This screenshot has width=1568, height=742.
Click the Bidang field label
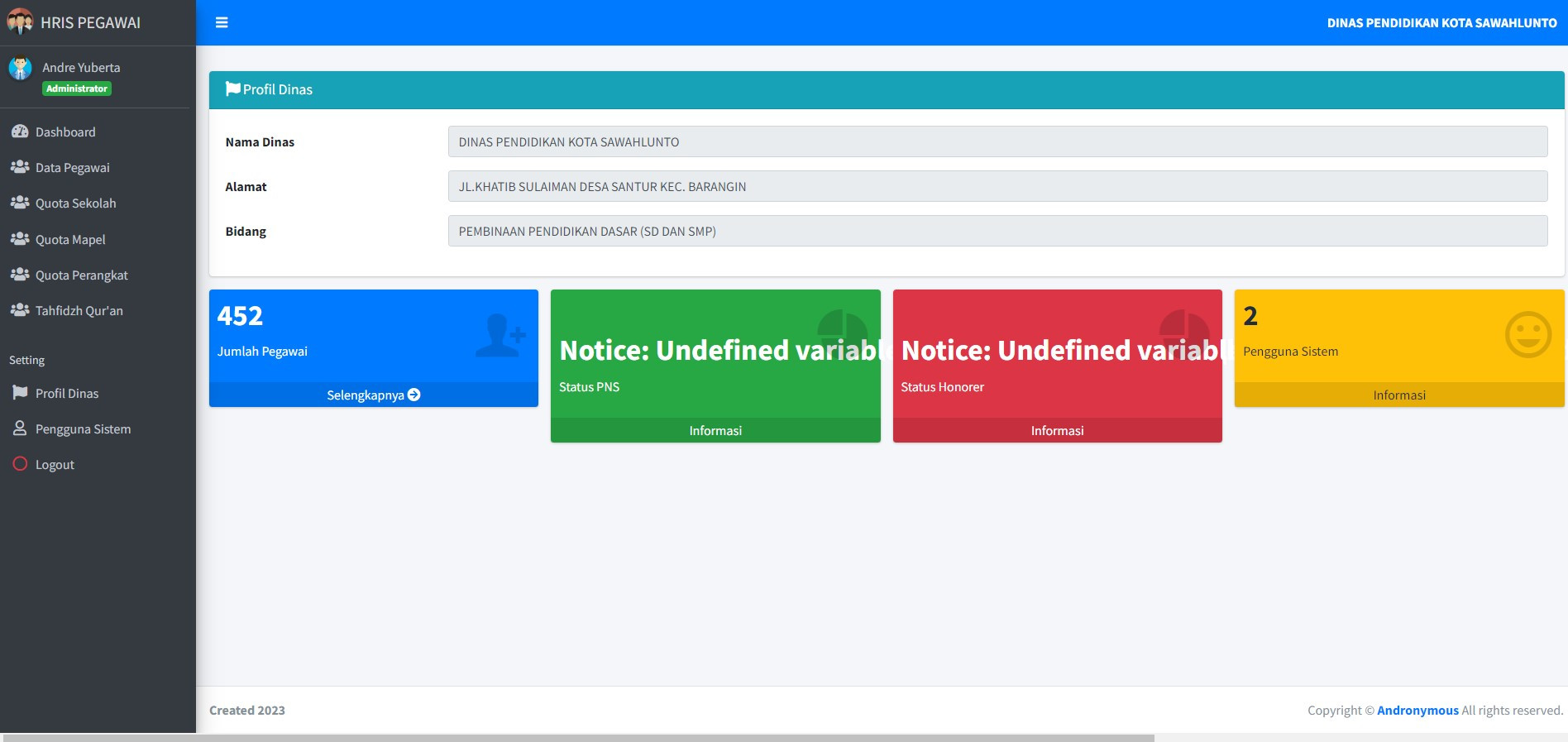[x=246, y=231]
